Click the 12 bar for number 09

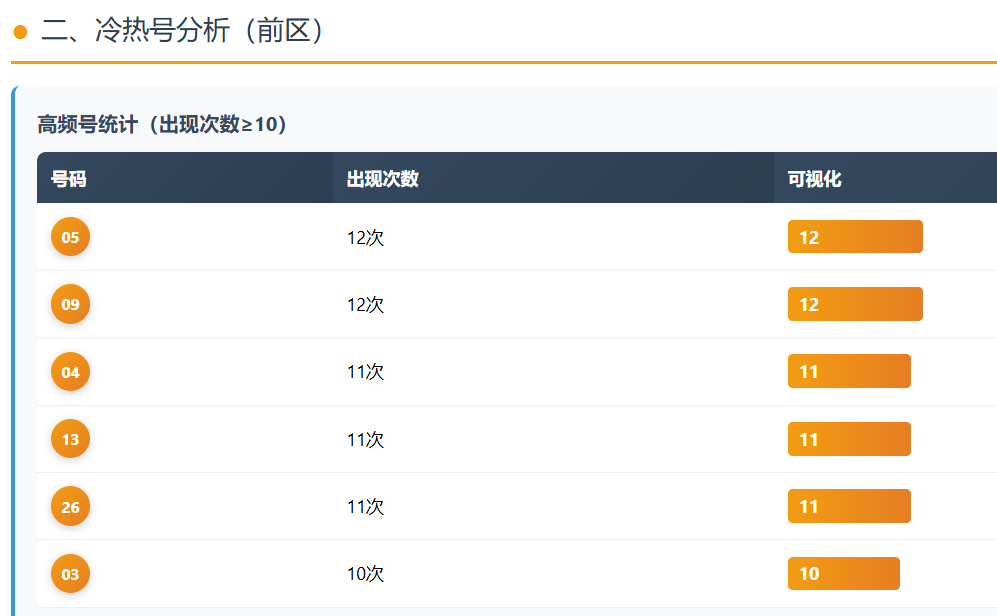click(x=855, y=304)
